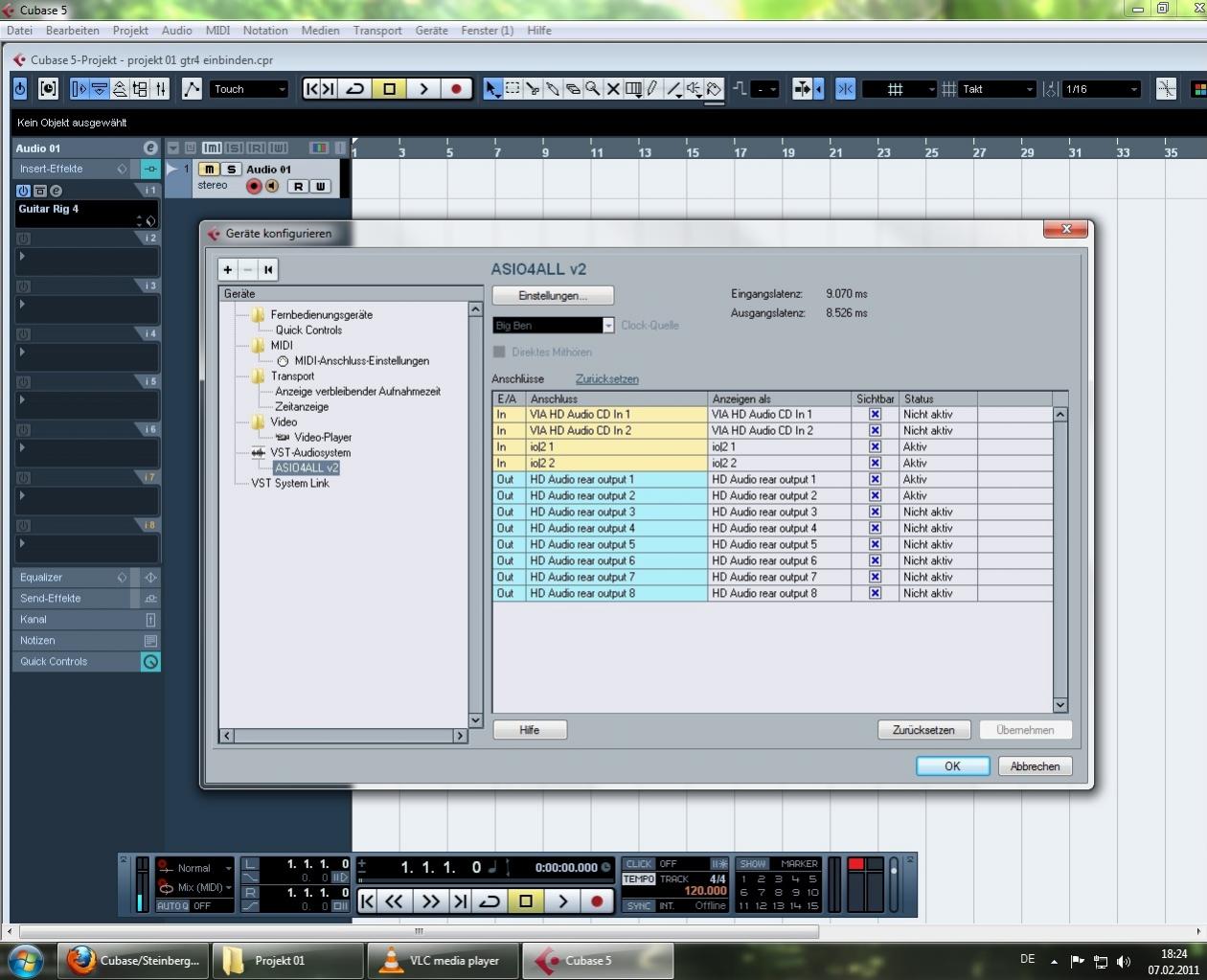Click Stop on the transport panel

pos(525,900)
